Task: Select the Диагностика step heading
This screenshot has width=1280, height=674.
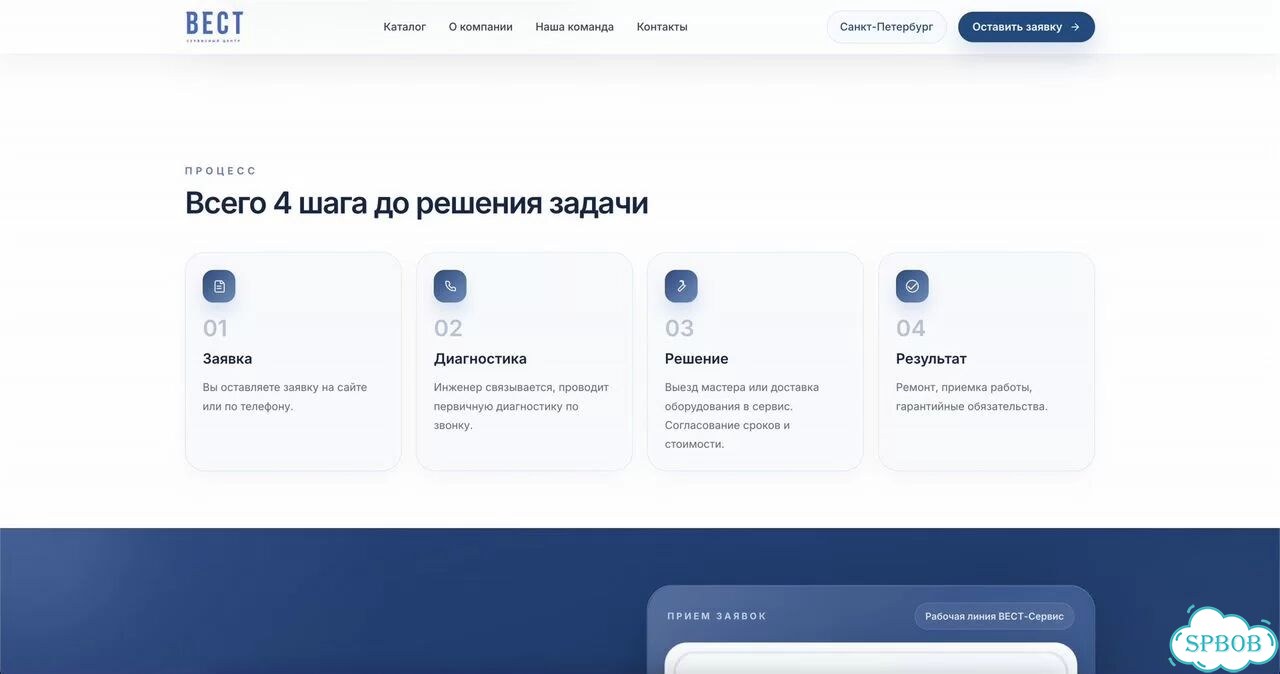Action: [x=480, y=358]
